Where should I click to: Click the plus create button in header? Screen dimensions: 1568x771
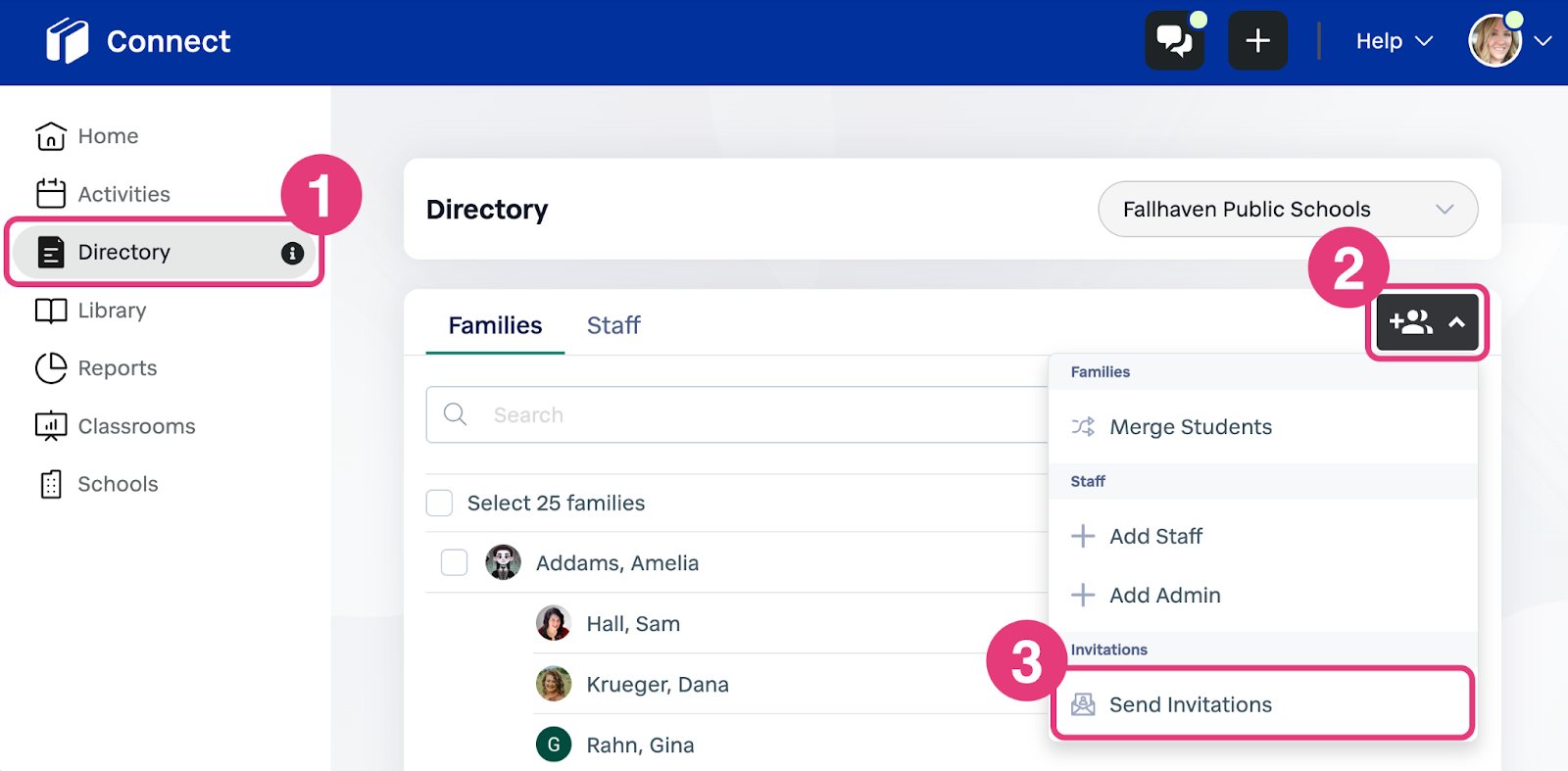[1257, 41]
